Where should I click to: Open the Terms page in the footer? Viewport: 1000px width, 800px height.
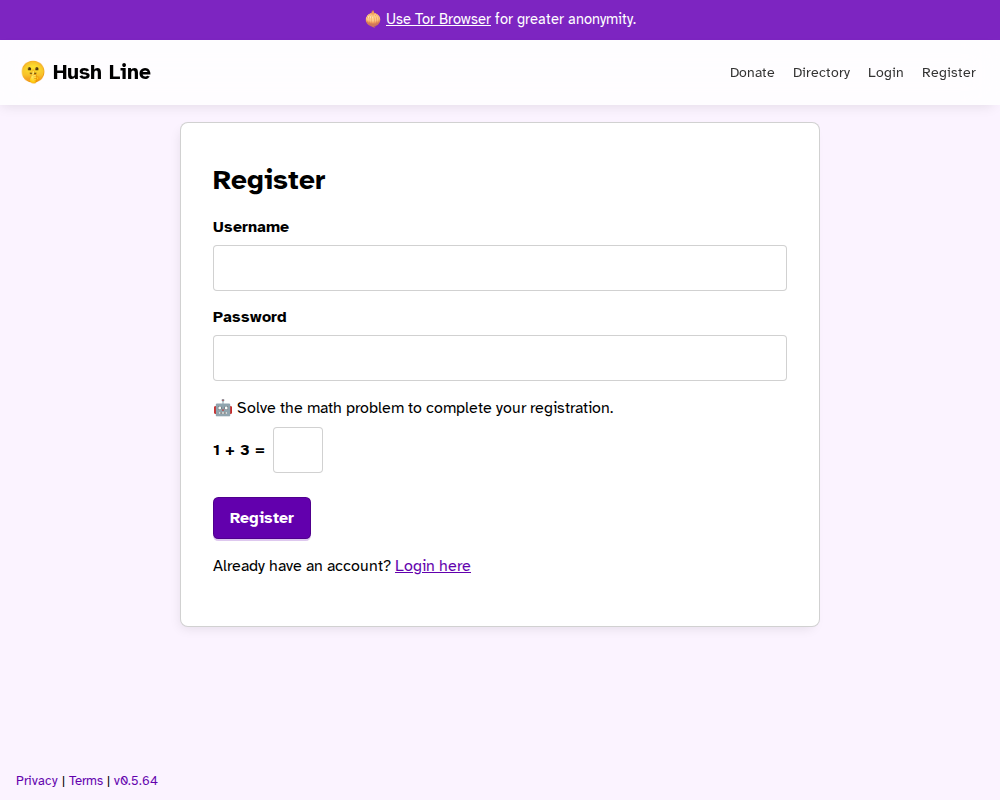86,780
